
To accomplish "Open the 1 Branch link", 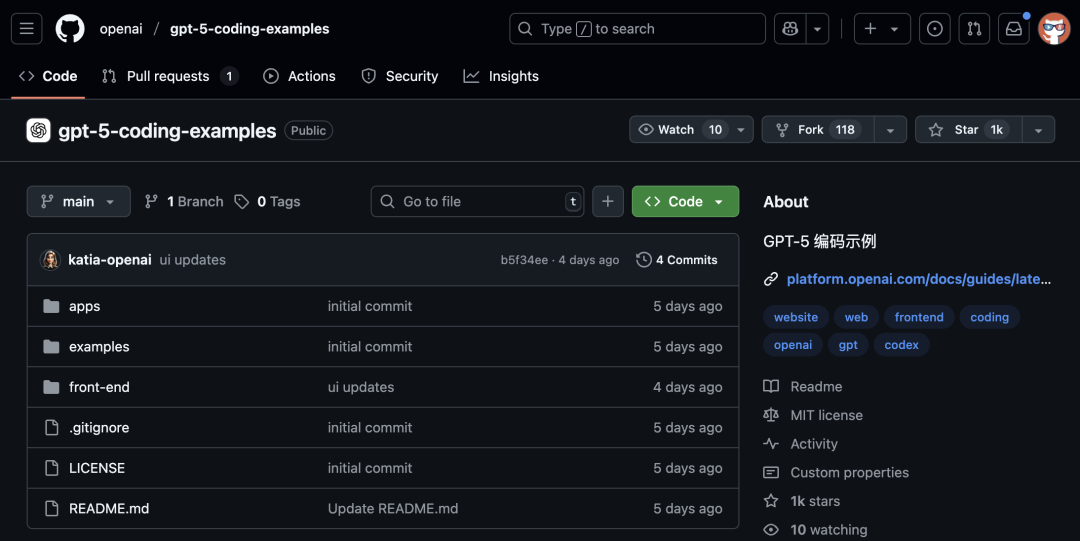I will [184, 201].
